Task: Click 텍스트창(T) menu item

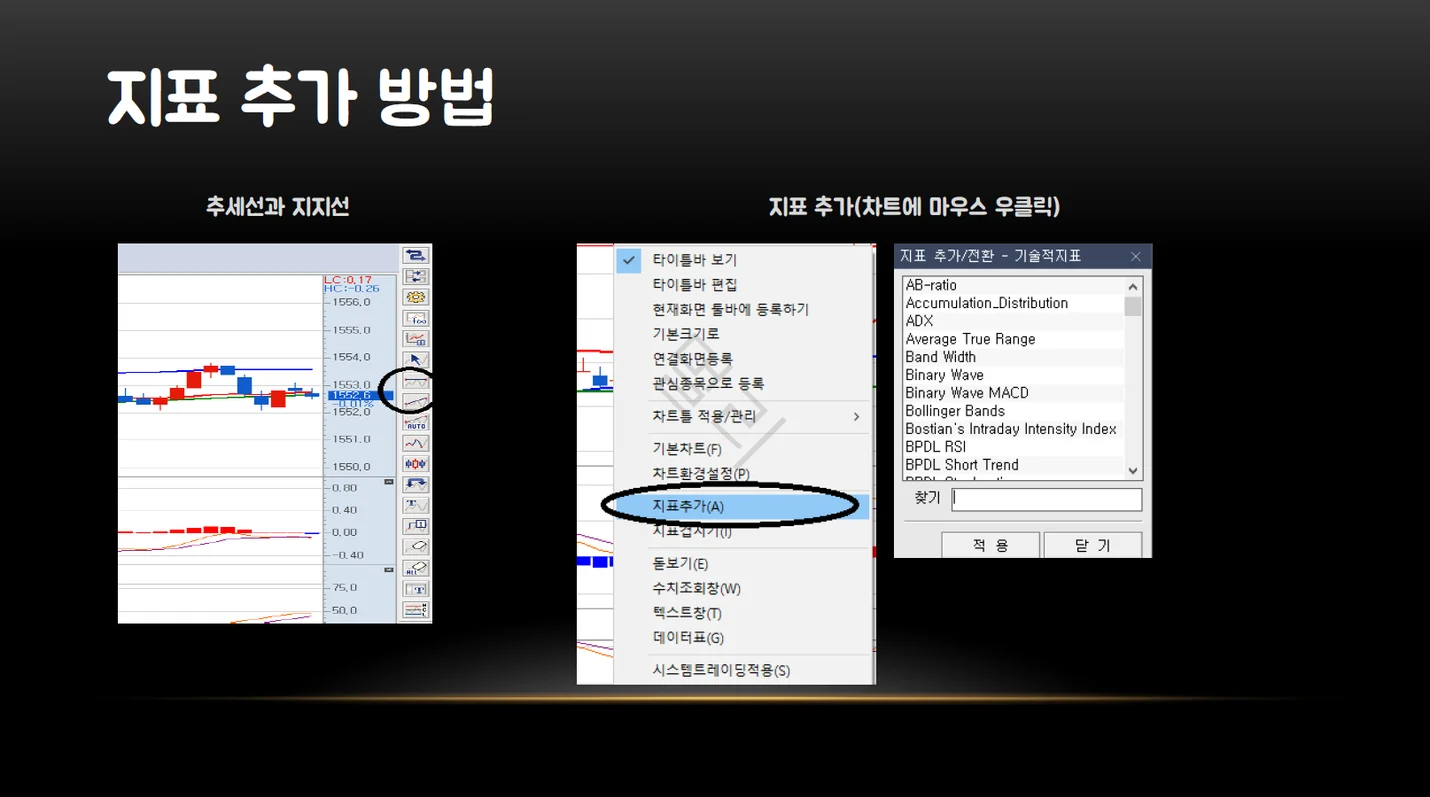Action: click(687, 613)
